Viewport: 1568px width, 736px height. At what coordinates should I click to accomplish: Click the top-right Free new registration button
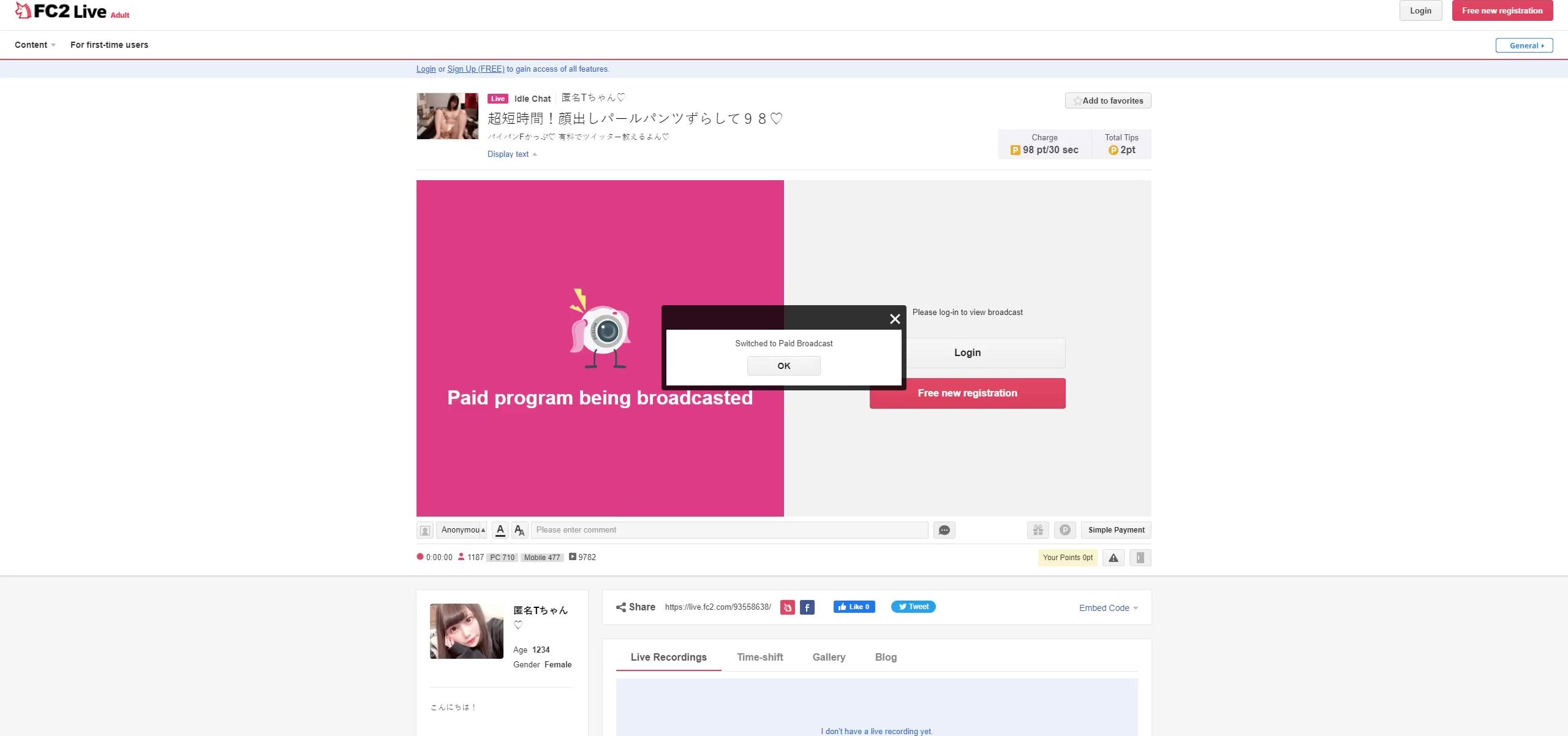1502,10
